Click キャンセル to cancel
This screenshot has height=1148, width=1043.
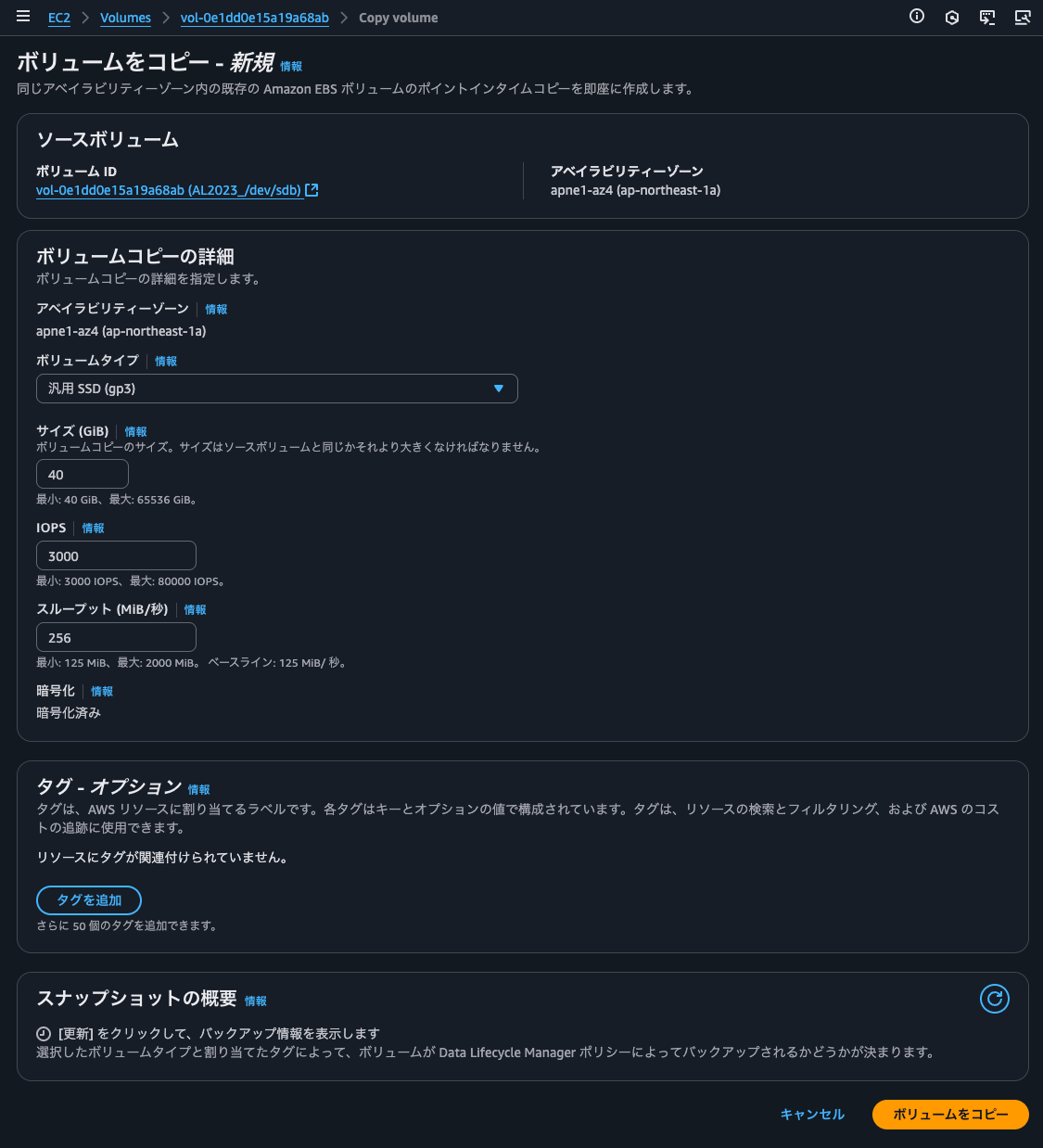(812, 1115)
